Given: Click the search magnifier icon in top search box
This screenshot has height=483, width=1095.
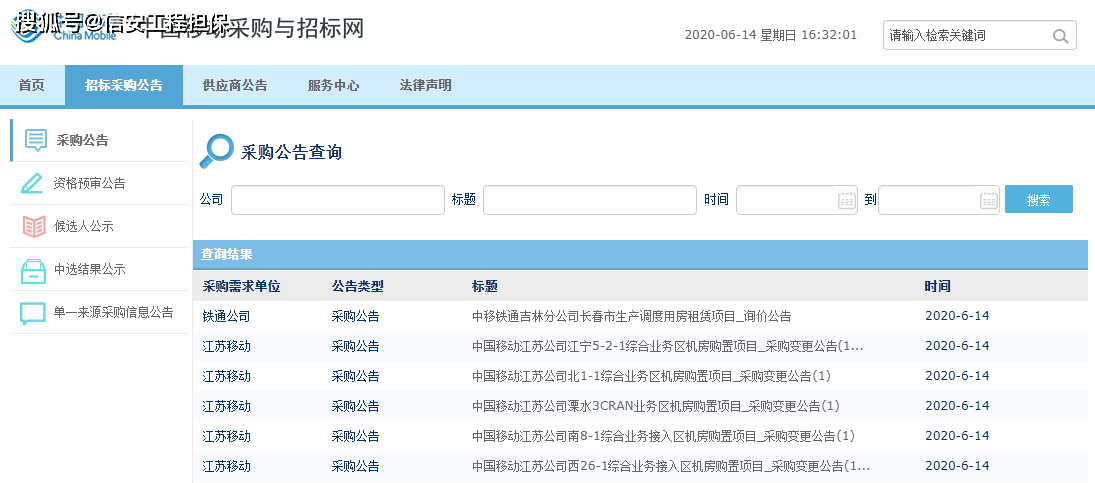Looking at the screenshot, I should point(1061,36).
